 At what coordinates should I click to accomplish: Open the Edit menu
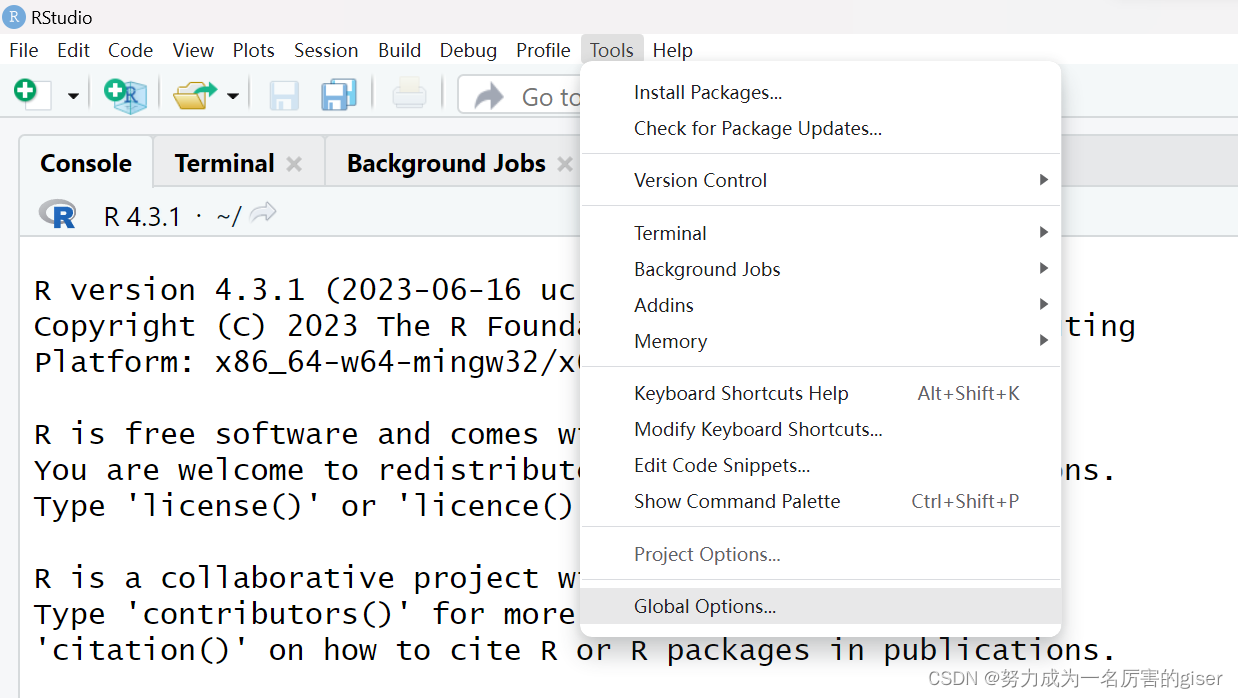(73, 50)
